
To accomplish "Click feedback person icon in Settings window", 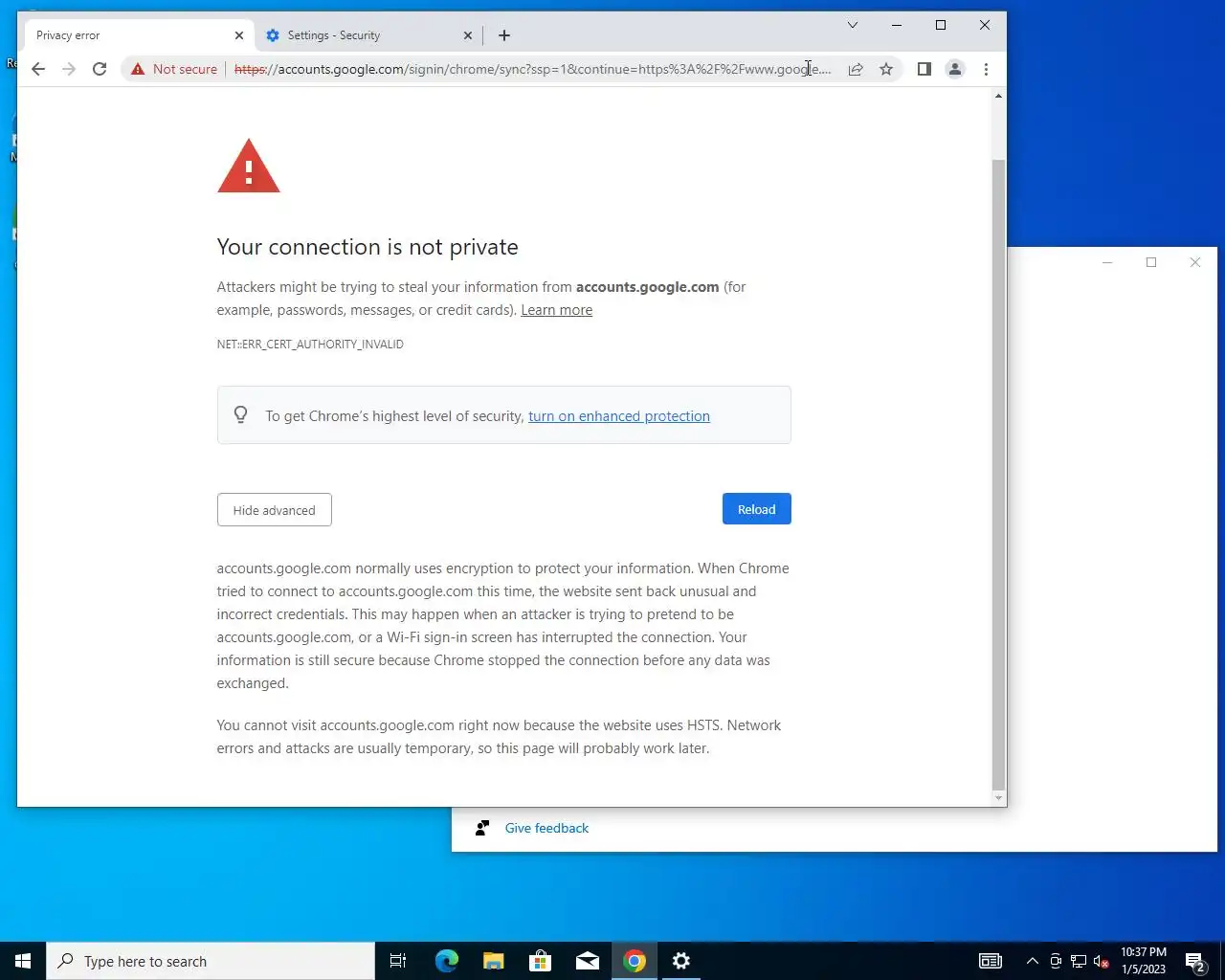I will pos(482,828).
